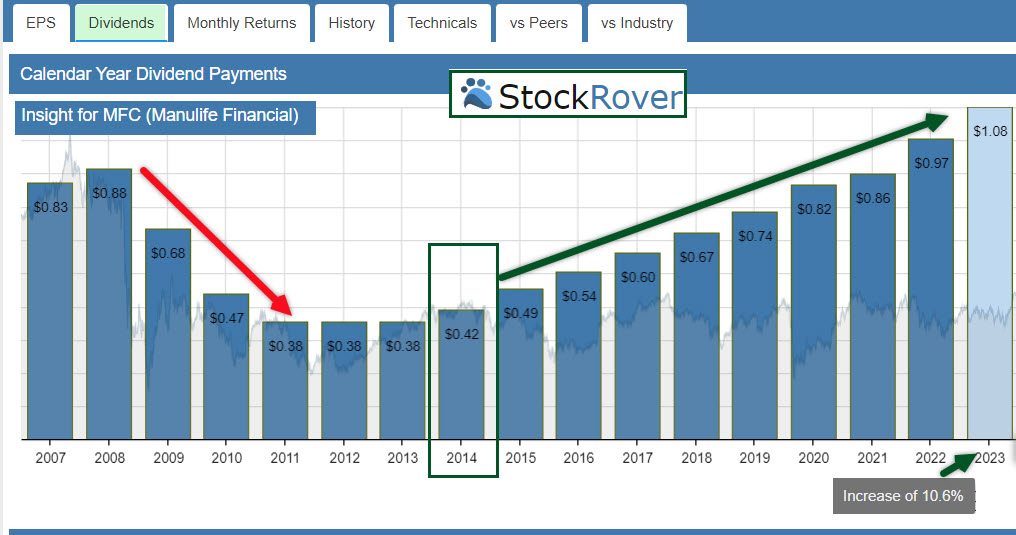Click the Insight for MFC label

click(160, 116)
